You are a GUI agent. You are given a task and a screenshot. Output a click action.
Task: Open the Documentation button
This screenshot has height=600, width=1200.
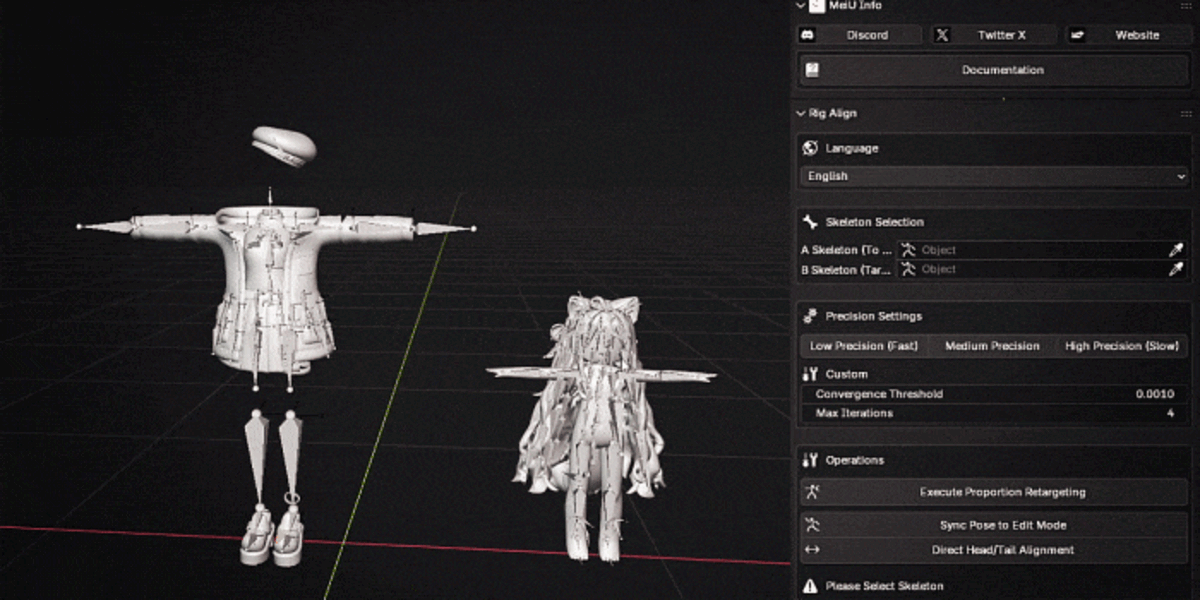(x=993, y=70)
